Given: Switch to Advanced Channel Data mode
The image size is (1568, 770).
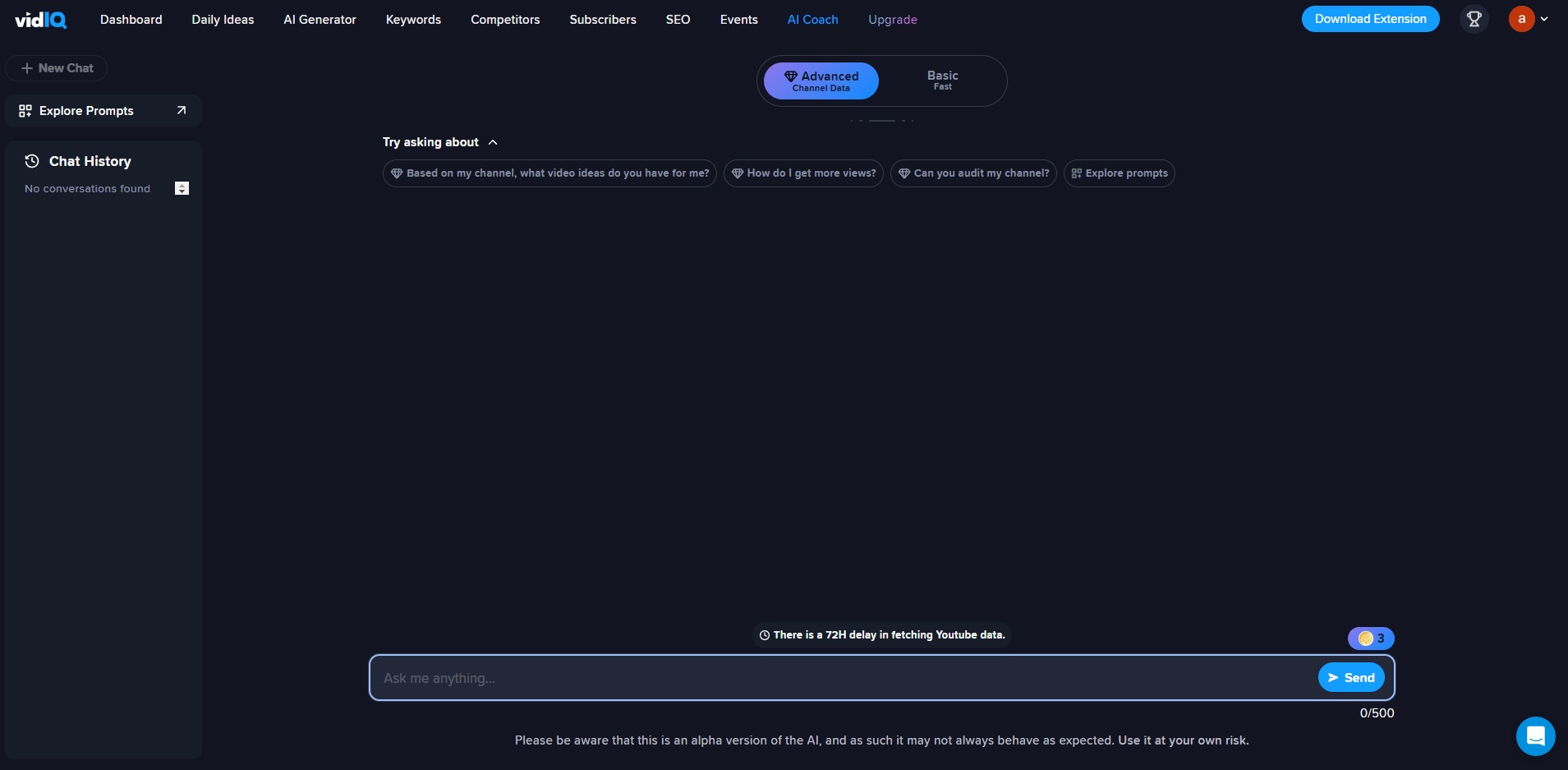Looking at the screenshot, I should coord(821,81).
